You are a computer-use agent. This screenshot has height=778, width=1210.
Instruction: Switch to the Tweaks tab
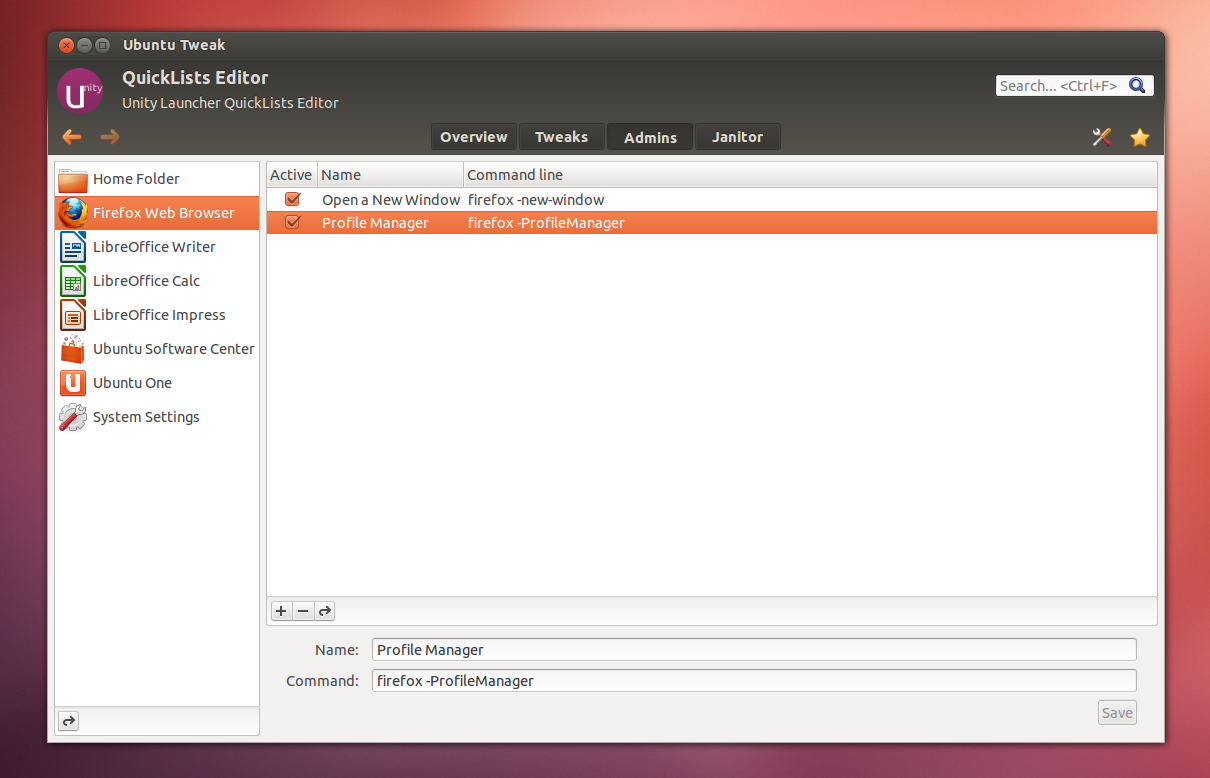pos(561,137)
